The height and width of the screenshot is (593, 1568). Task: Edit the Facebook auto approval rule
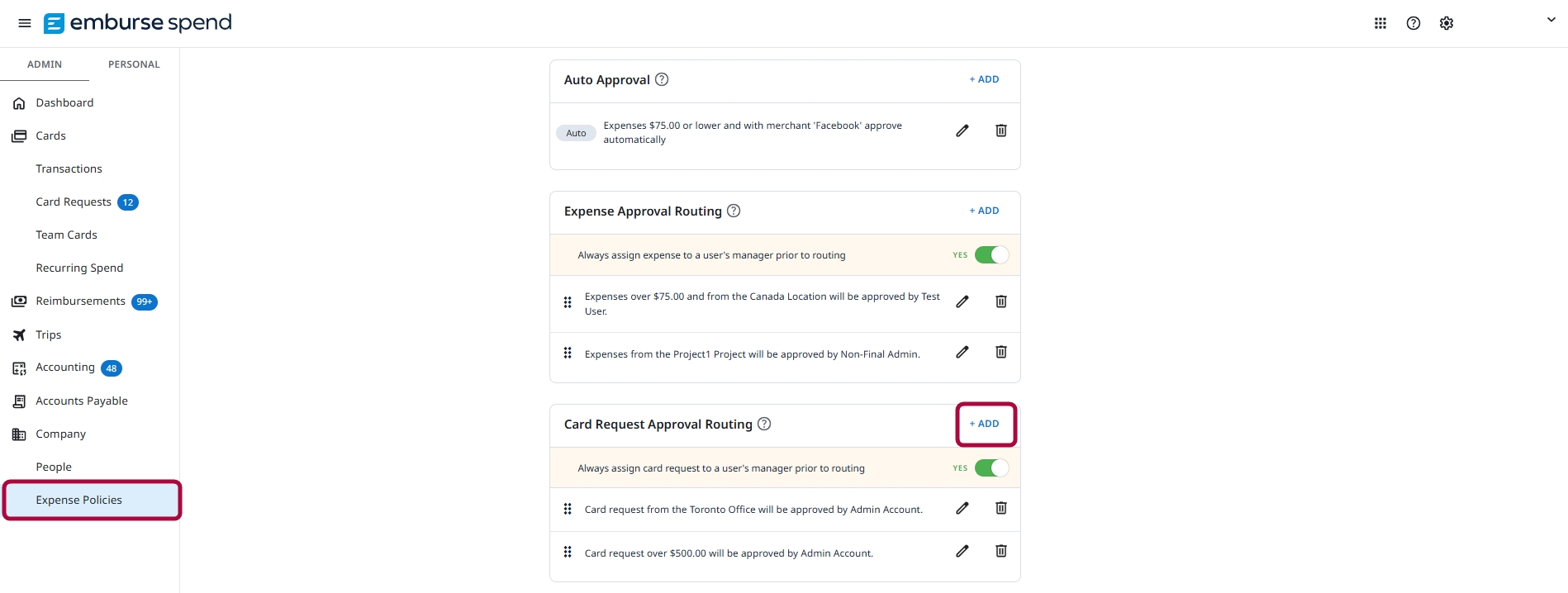click(962, 130)
